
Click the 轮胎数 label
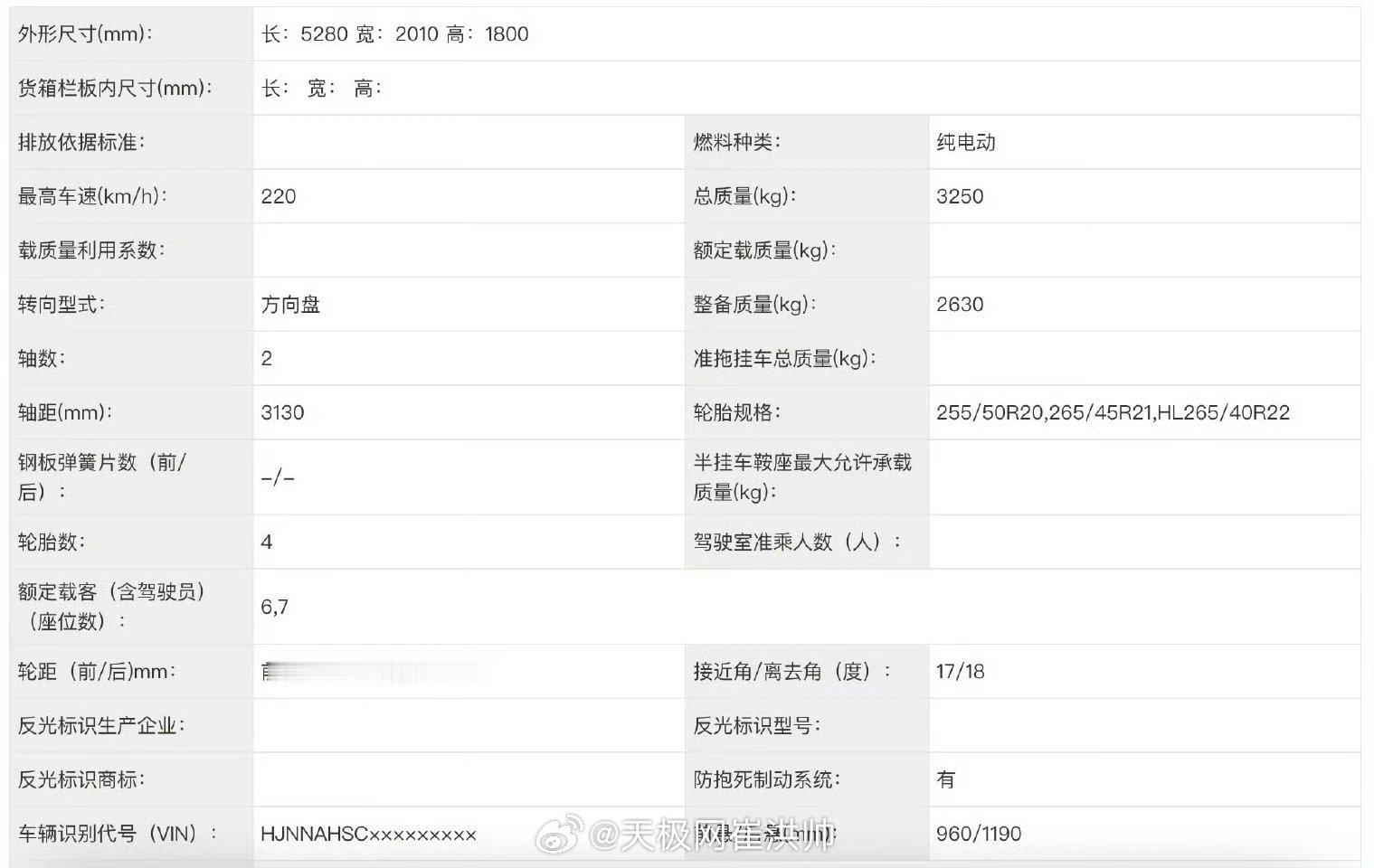52,542
